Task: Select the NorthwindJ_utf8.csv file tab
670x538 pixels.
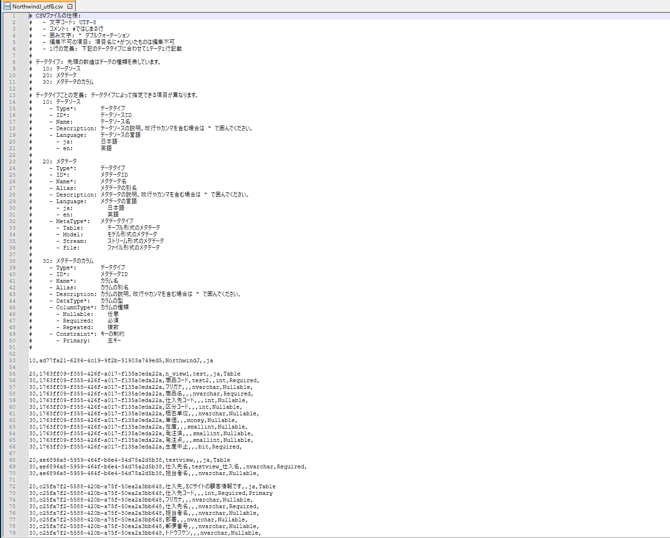Action: (38, 6)
